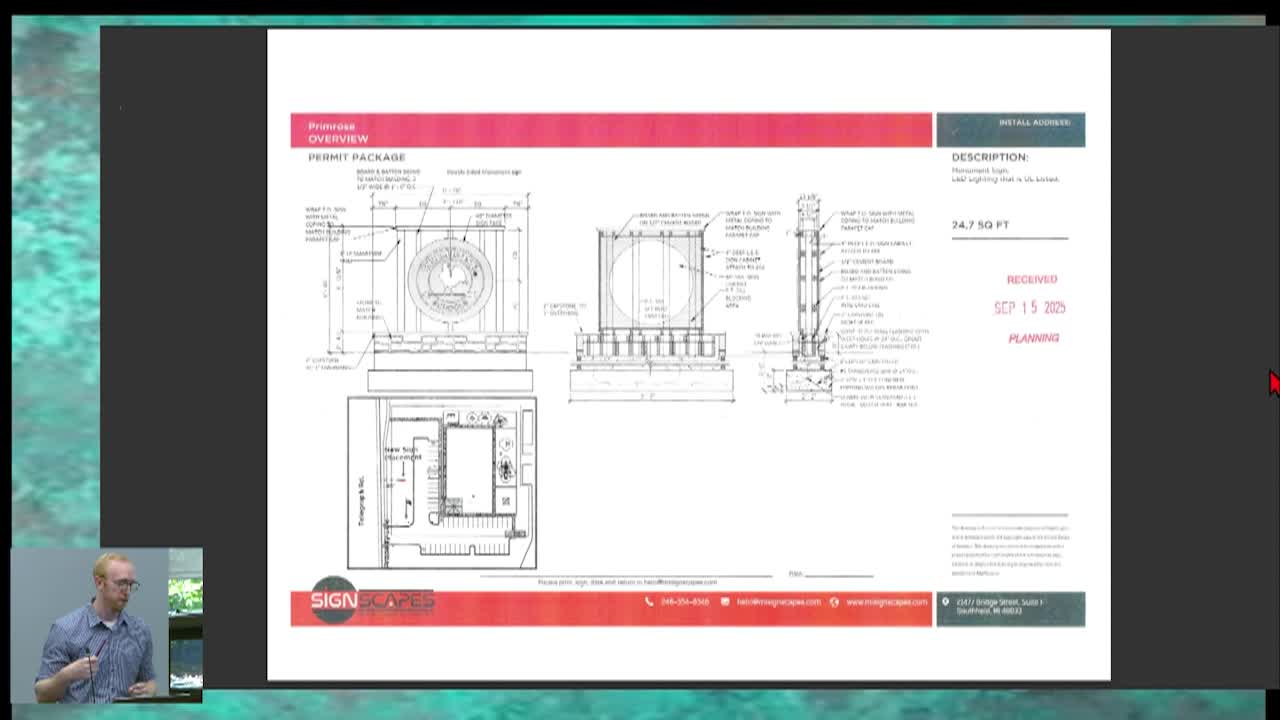Viewport: 1280px width, 720px height.
Task: Click the email address link in the footer
Action: pos(778,602)
